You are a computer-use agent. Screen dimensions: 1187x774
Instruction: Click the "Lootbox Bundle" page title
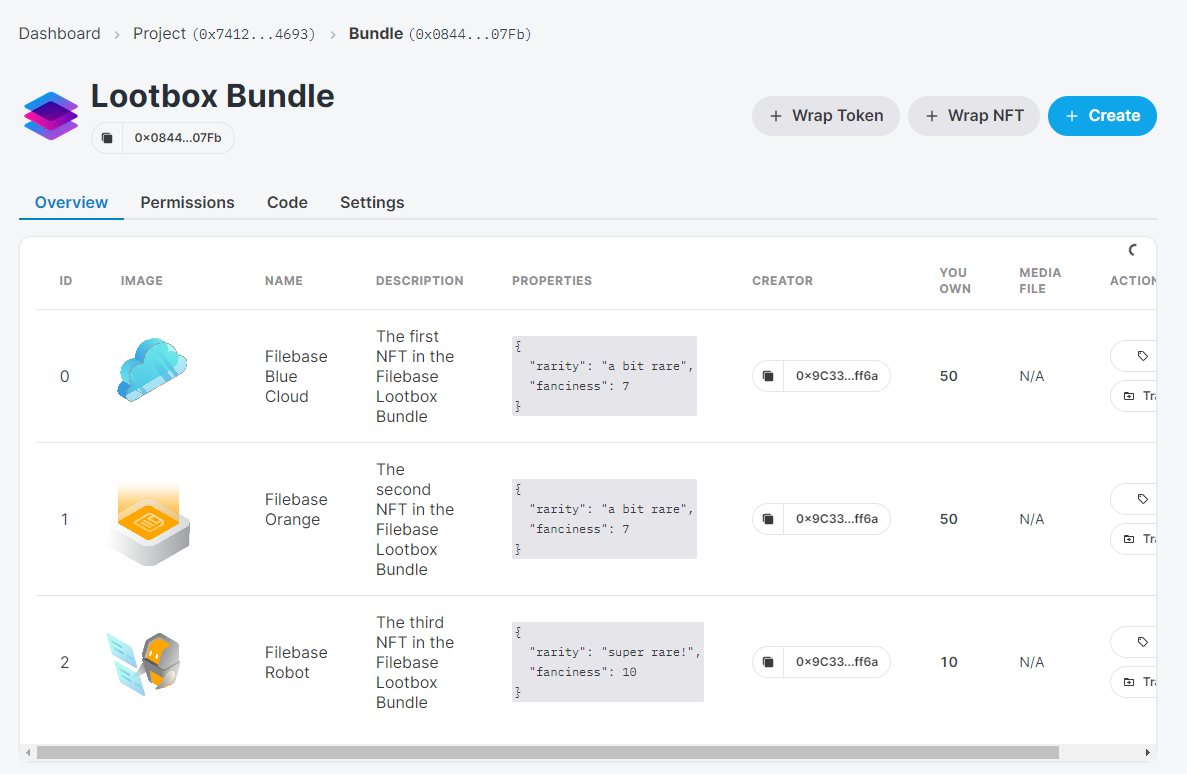(213, 96)
